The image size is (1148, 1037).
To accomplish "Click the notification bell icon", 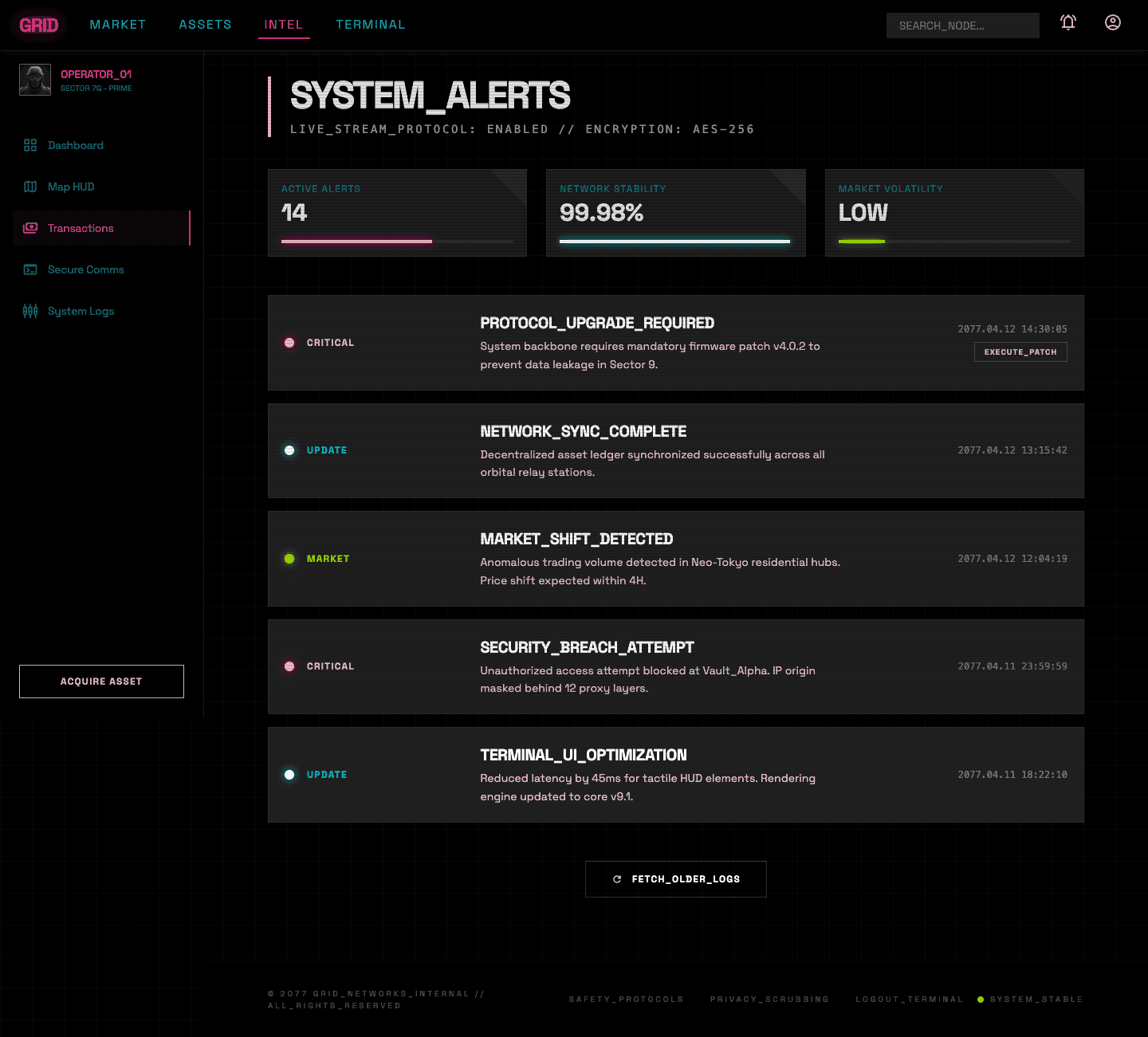I will point(1068,22).
